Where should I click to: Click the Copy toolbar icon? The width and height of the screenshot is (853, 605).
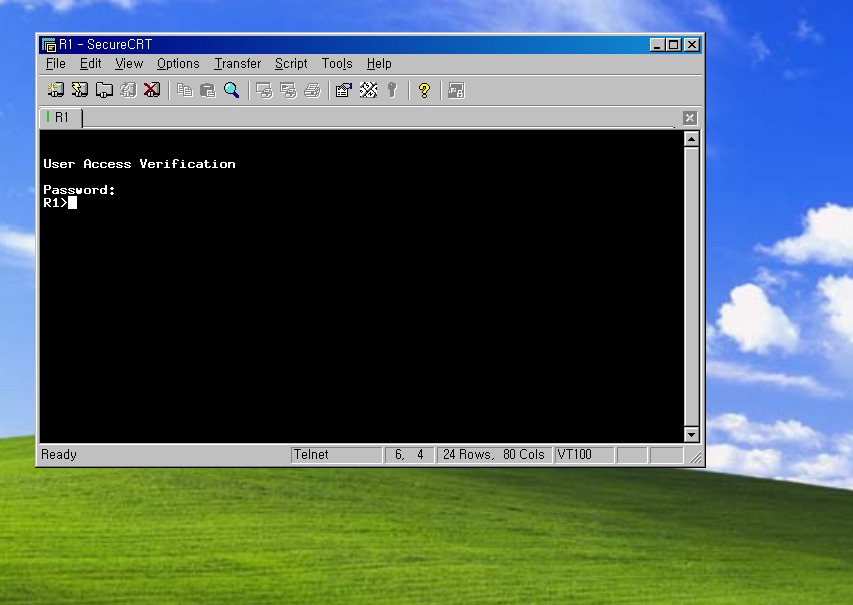click(184, 90)
